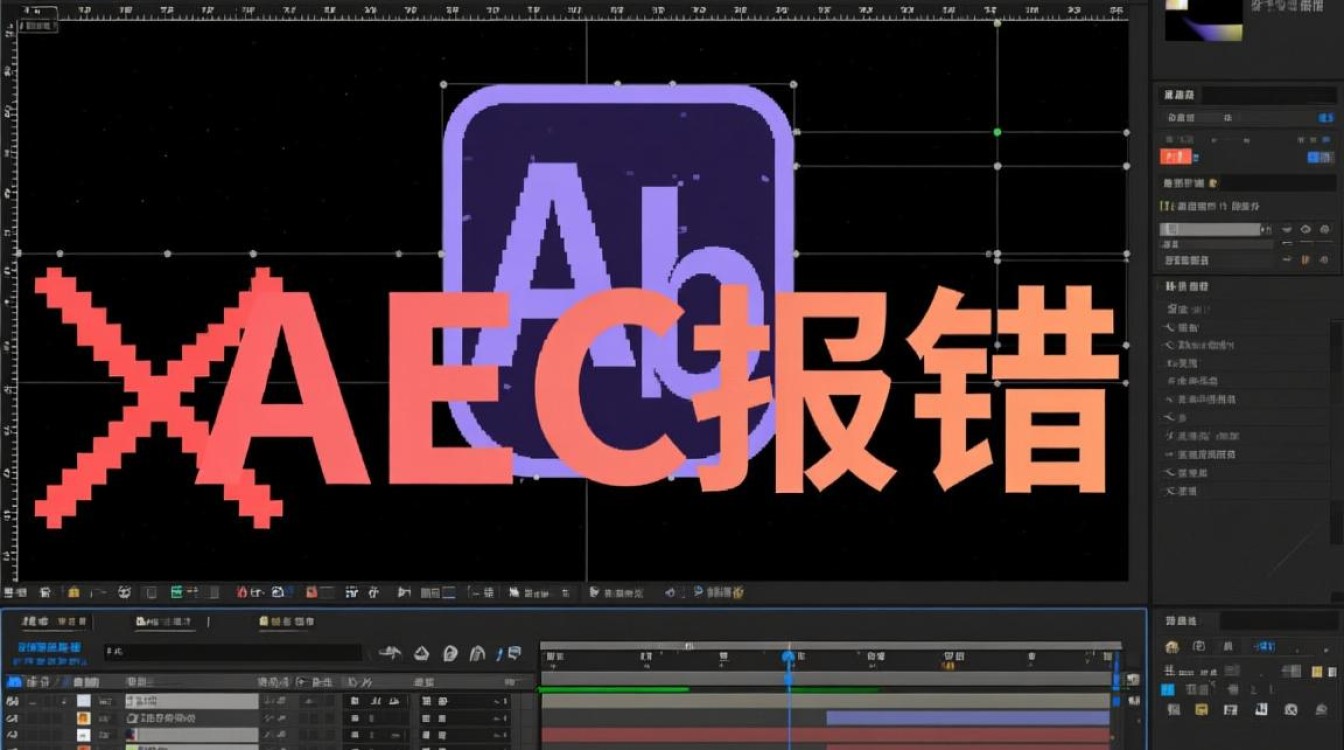This screenshot has width=1344, height=750.
Task: Switch to the rightmost timeline panel tab
Action: point(286,622)
